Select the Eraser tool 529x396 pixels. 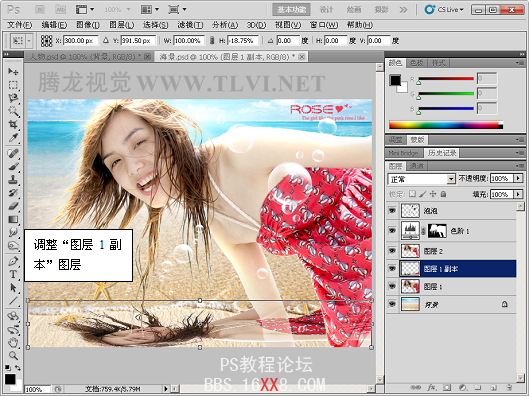click(13, 206)
